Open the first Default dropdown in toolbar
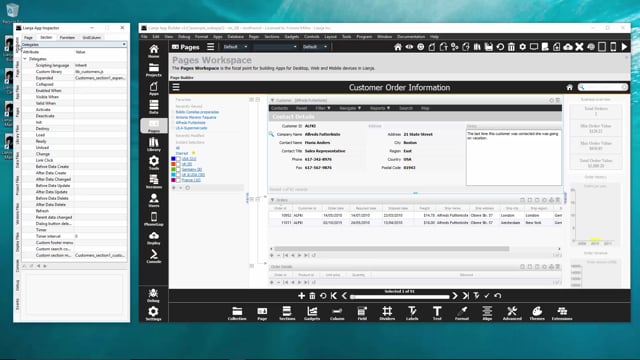The height and width of the screenshot is (360, 640). click(235, 47)
